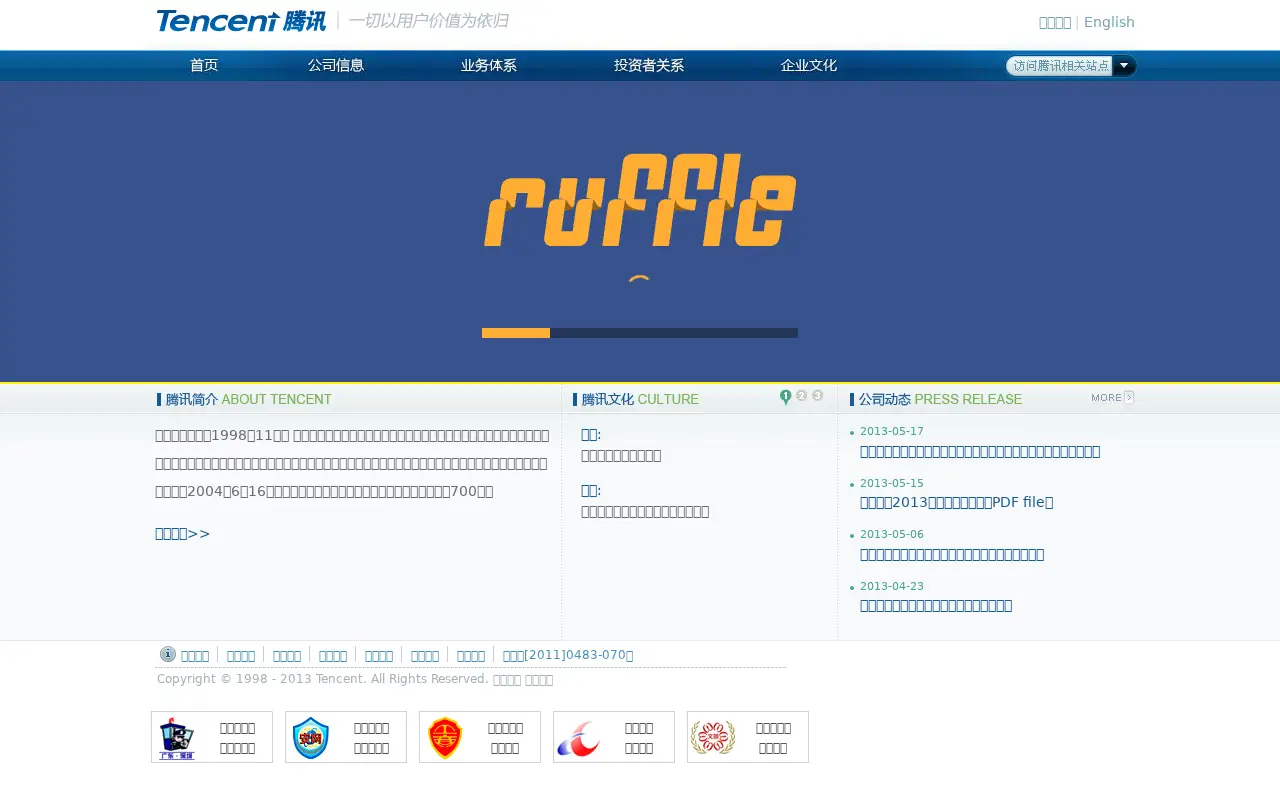Image resolution: width=1280 pixels, height=800 pixels.
Task: Open the headline under 2013-05-06
Action: [952, 554]
